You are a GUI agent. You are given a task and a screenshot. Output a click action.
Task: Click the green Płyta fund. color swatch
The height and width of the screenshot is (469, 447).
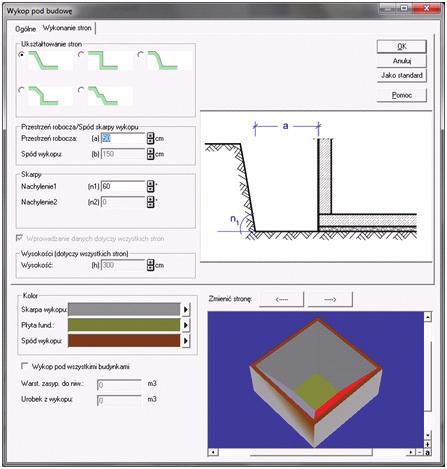[x=124, y=325]
